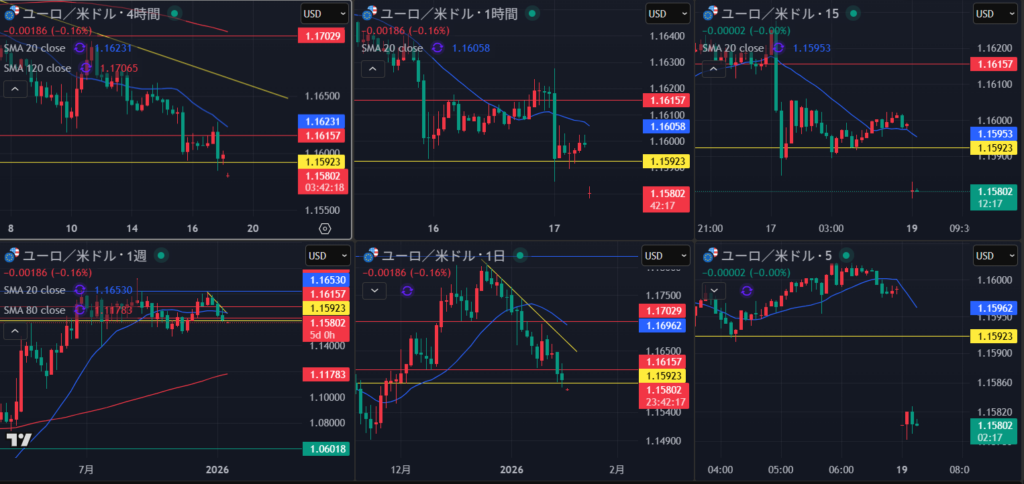The width and height of the screenshot is (1024, 484).
Task: Click EUR/USD symbol flag icon on 4-hour chart
Action: 14,13
